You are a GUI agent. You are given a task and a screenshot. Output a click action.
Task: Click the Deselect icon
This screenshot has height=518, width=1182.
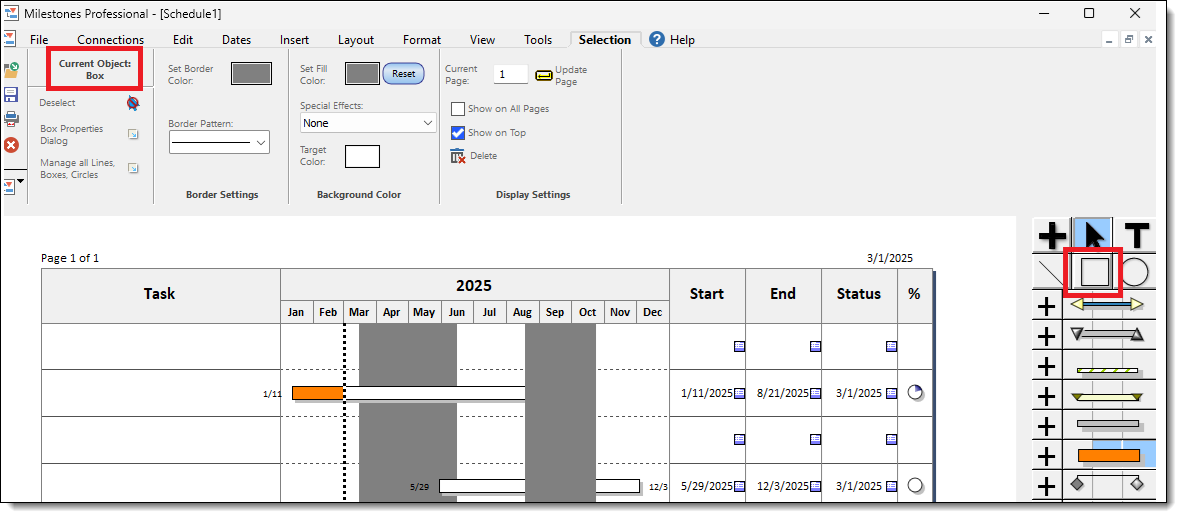click(133, 103)
